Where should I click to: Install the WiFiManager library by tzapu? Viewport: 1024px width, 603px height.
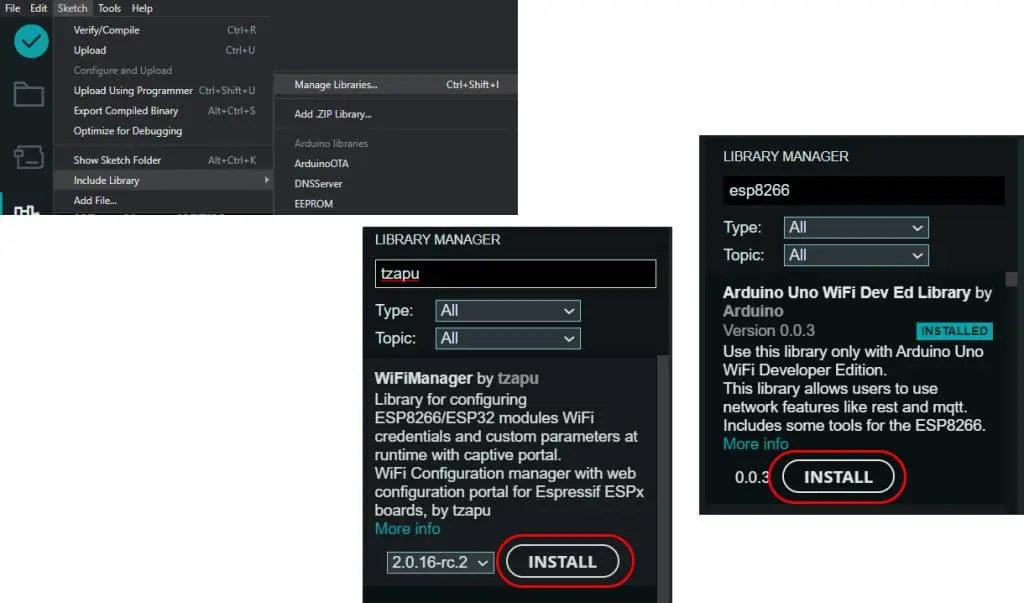(562, 562)
